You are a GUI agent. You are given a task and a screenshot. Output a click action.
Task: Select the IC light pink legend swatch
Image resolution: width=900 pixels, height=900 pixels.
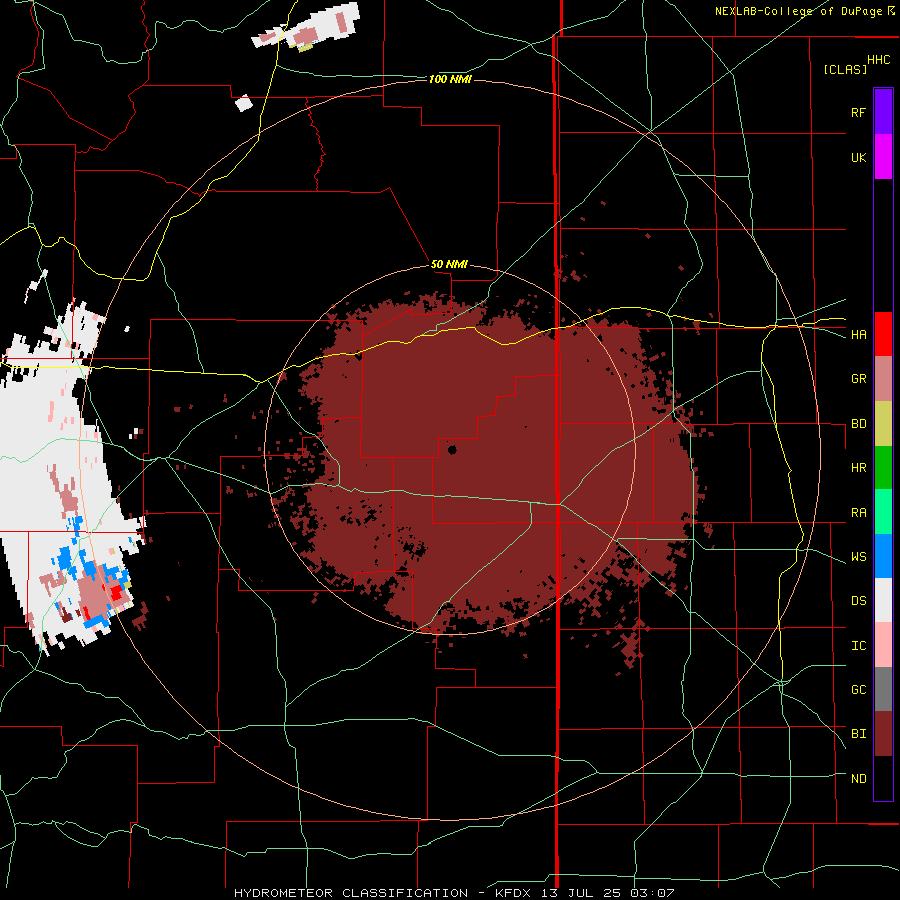point(883,645)
